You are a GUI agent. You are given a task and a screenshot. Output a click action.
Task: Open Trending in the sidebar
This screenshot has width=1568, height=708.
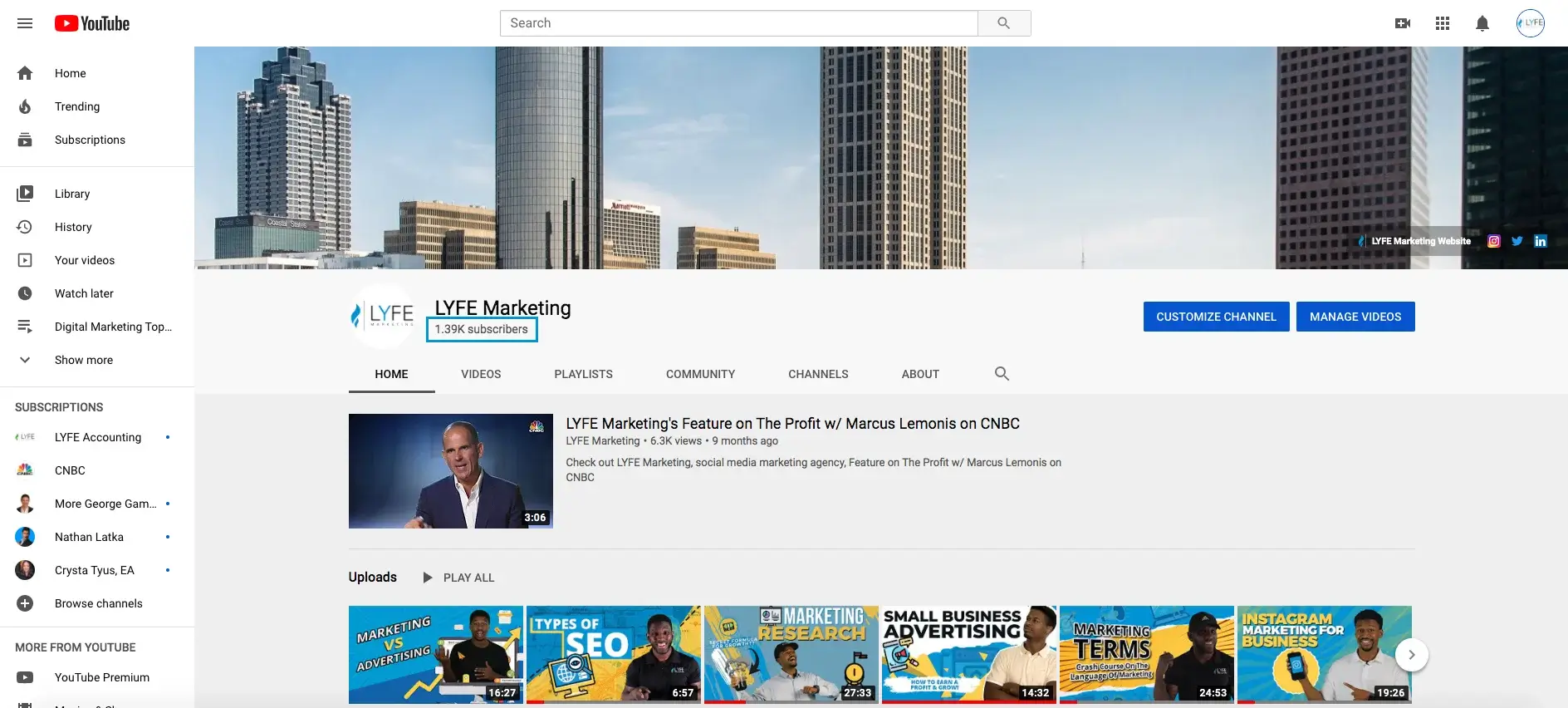tap(97, 106)
